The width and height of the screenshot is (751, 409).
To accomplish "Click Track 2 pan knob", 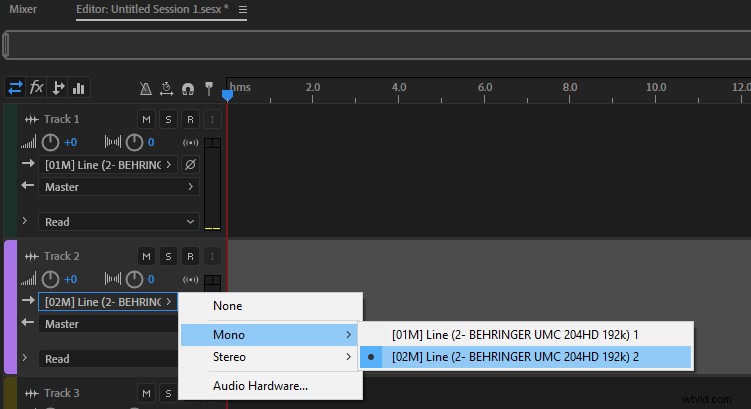I will (134, 279).
